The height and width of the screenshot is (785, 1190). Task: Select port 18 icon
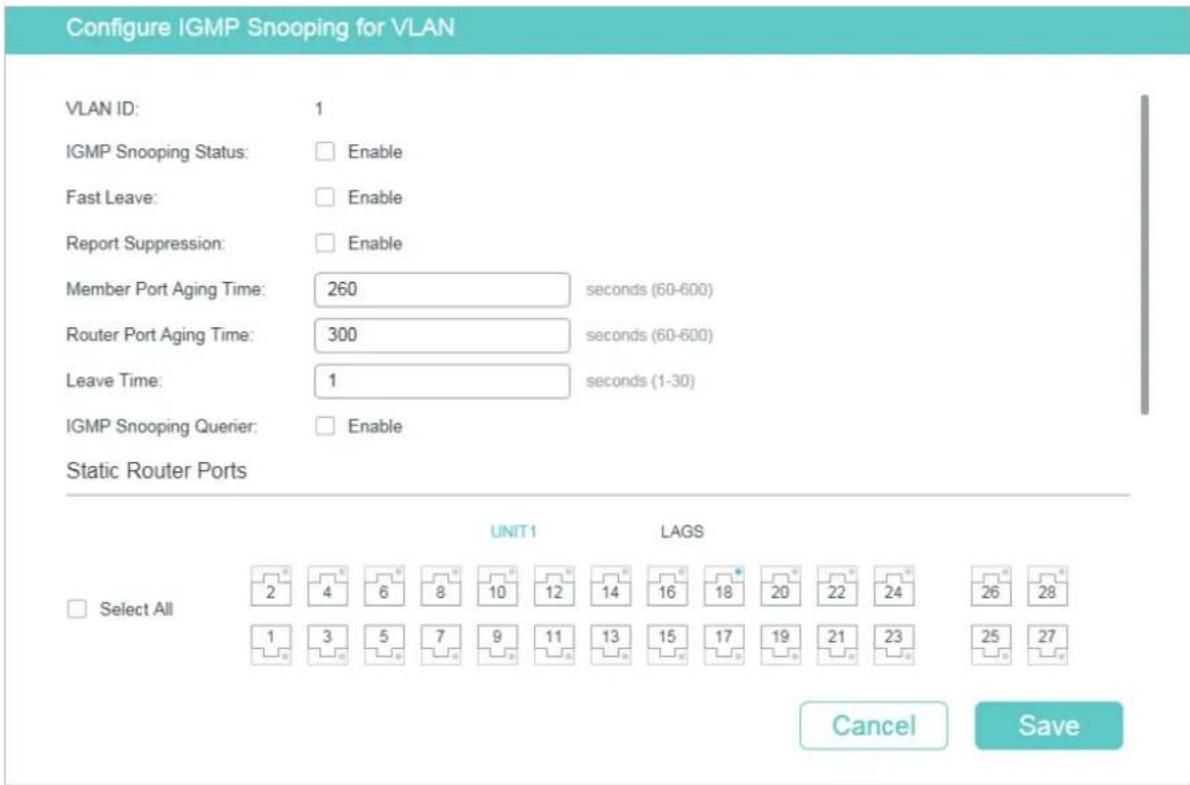point(724,586)
